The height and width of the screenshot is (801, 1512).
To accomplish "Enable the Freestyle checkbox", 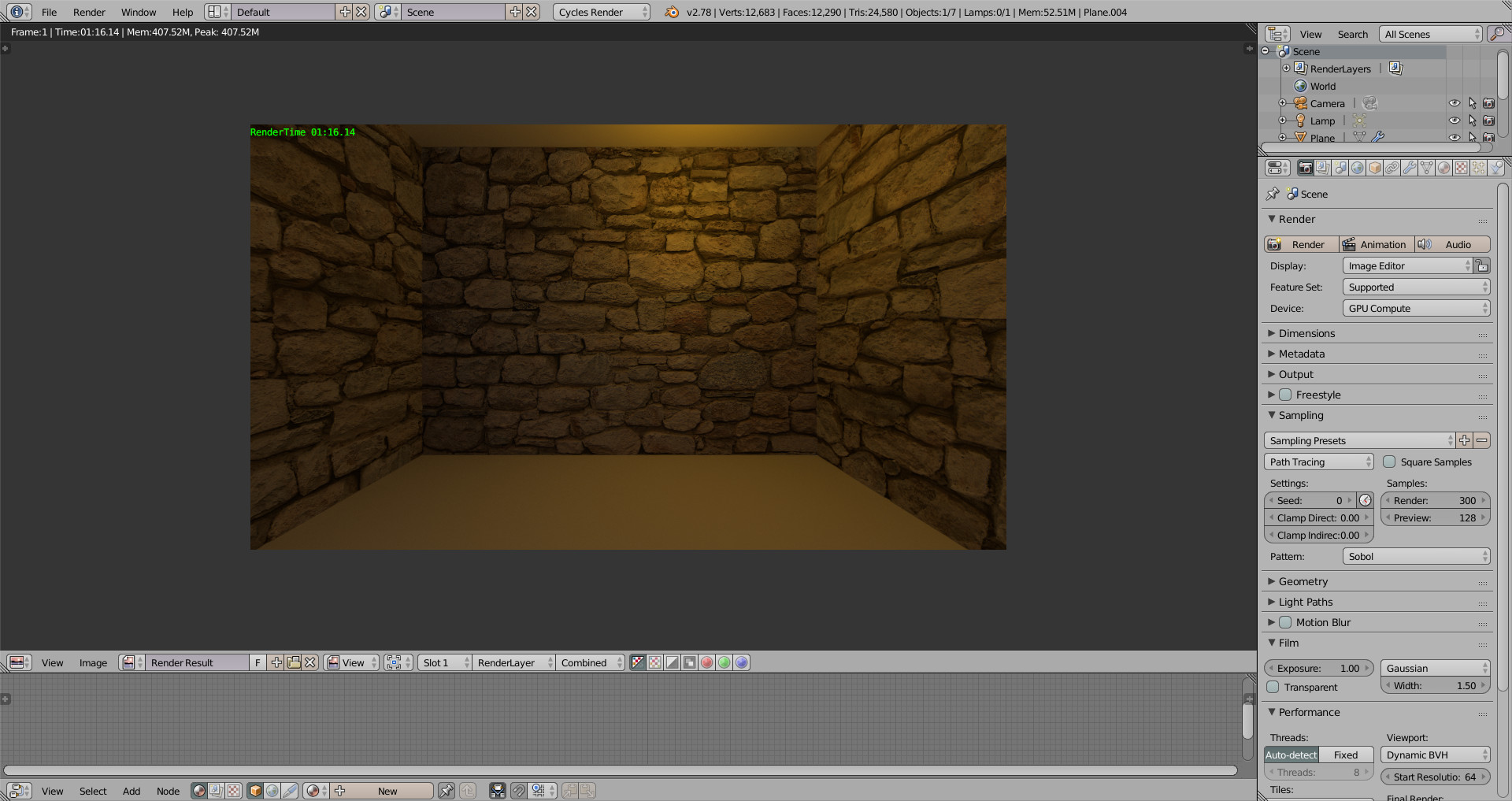I will (1285, 395).
